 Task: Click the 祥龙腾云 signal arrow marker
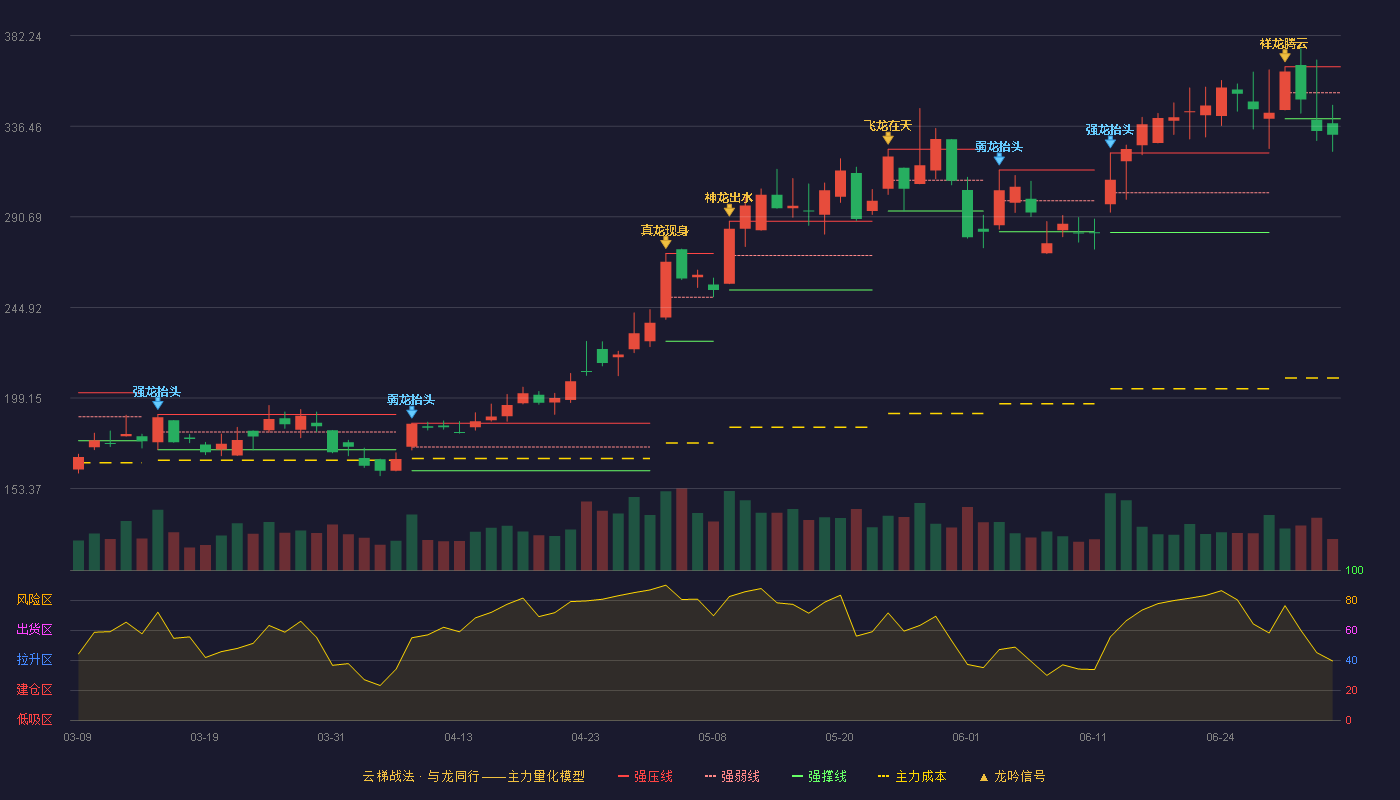point(1285,56)
